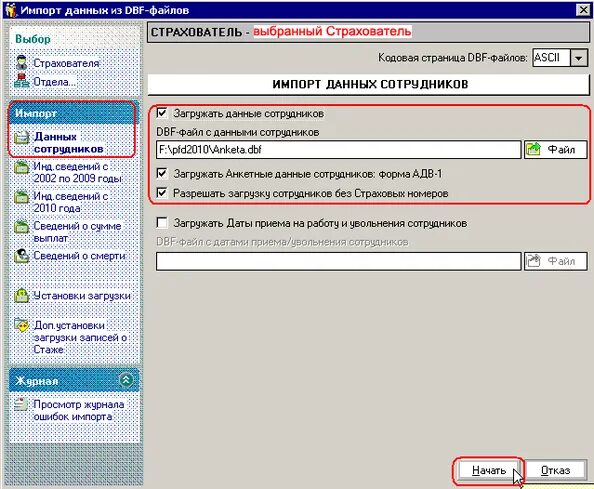The image size is (594, 489).
Task: Select Инд.сведений с 2010 года
Action: [71, 202]
